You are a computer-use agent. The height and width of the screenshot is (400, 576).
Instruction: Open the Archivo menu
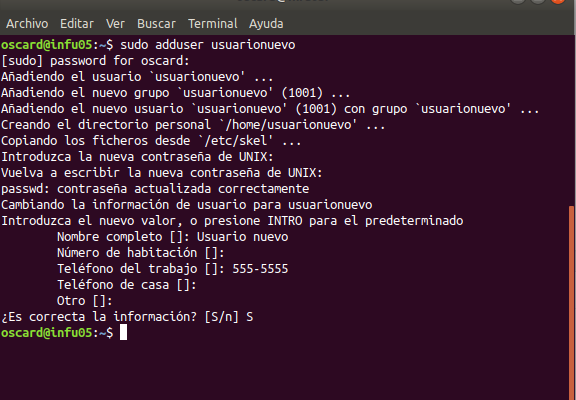[x=27, y=24]
